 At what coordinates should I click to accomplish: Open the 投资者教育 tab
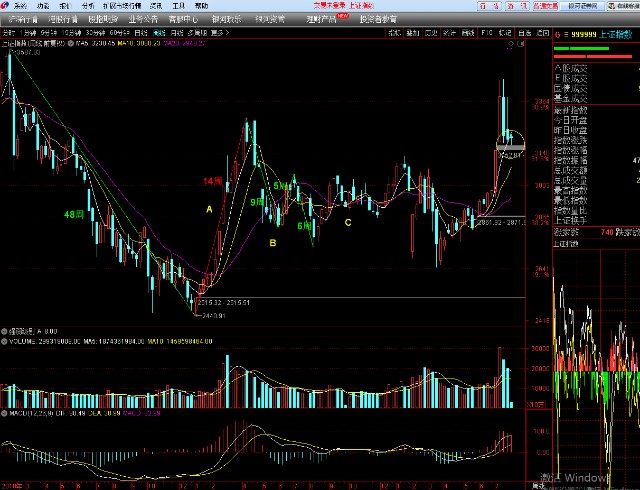pyautogui.click(x=378, y=19)
